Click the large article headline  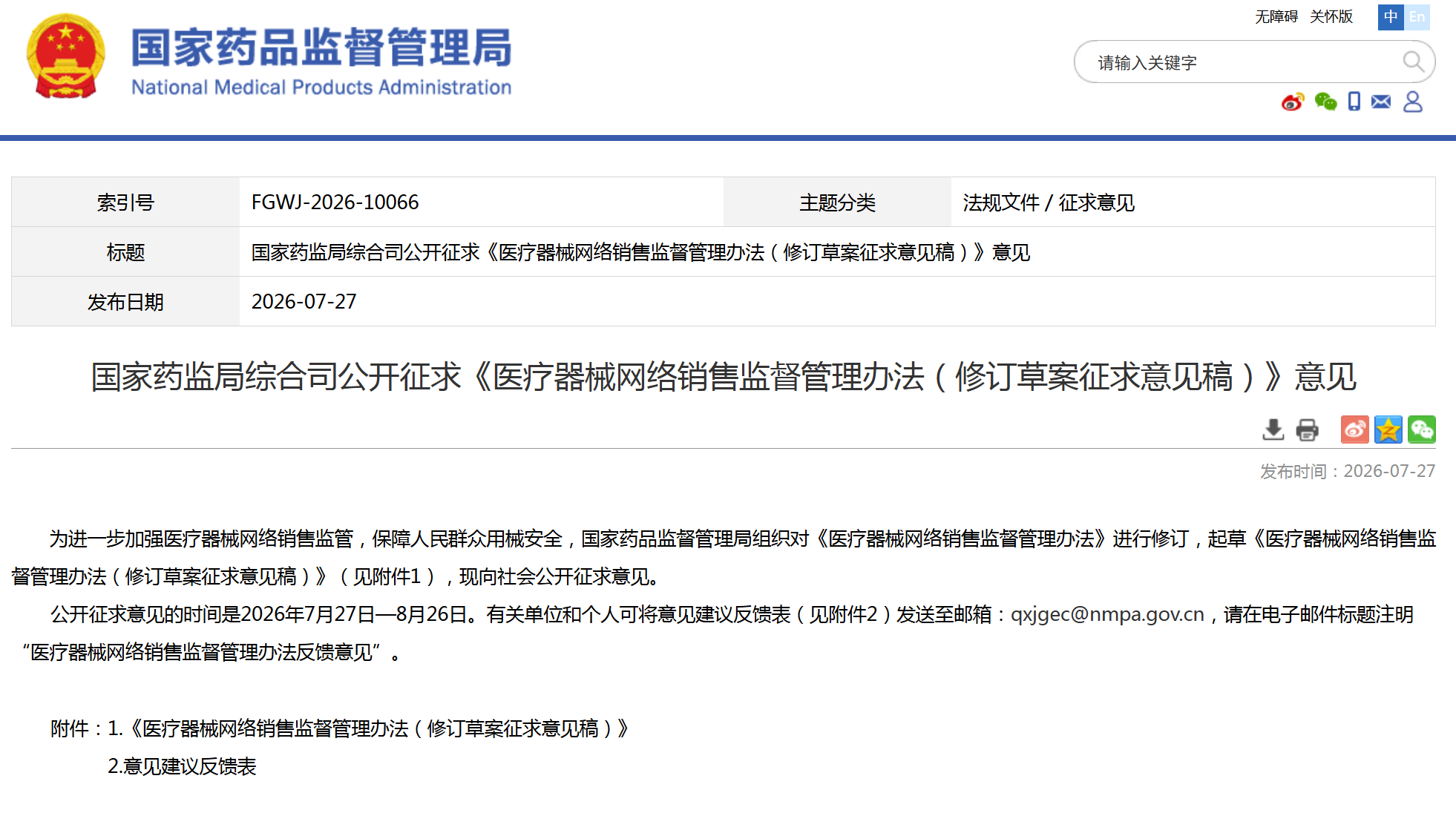click(x=724, y=377)
